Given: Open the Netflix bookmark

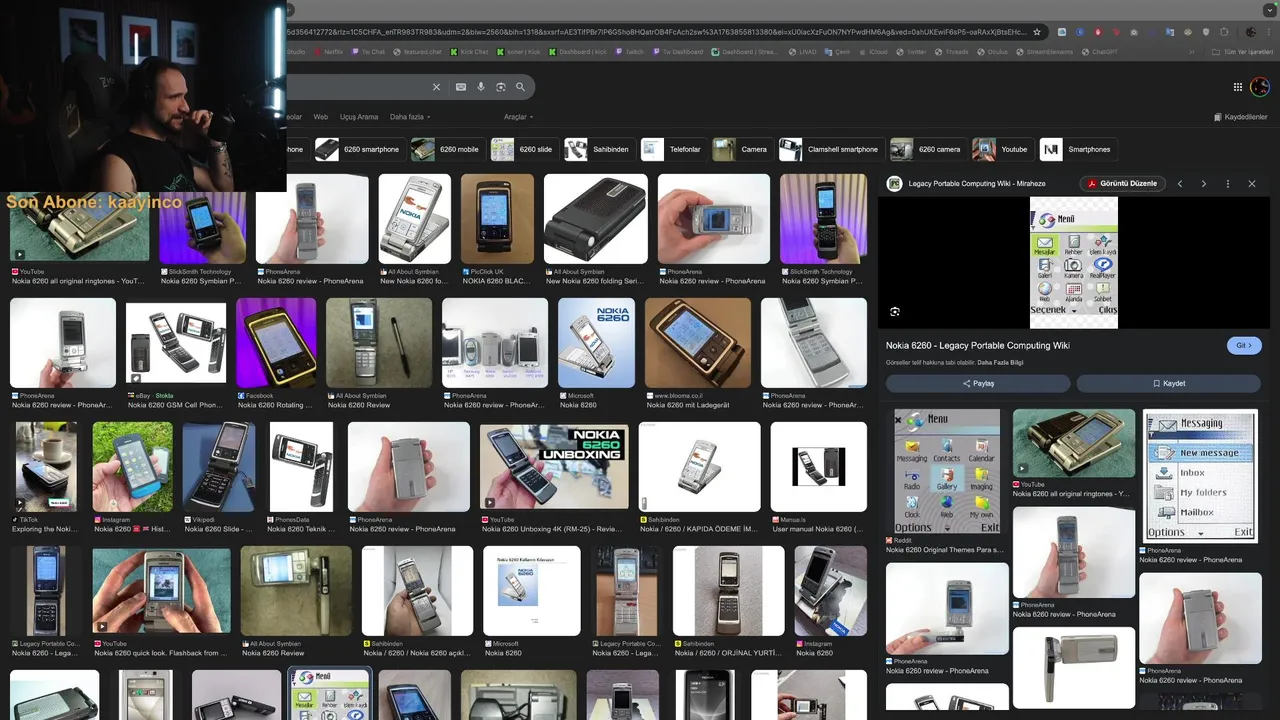Looking at the screenshot, I should tap(327, 52).
